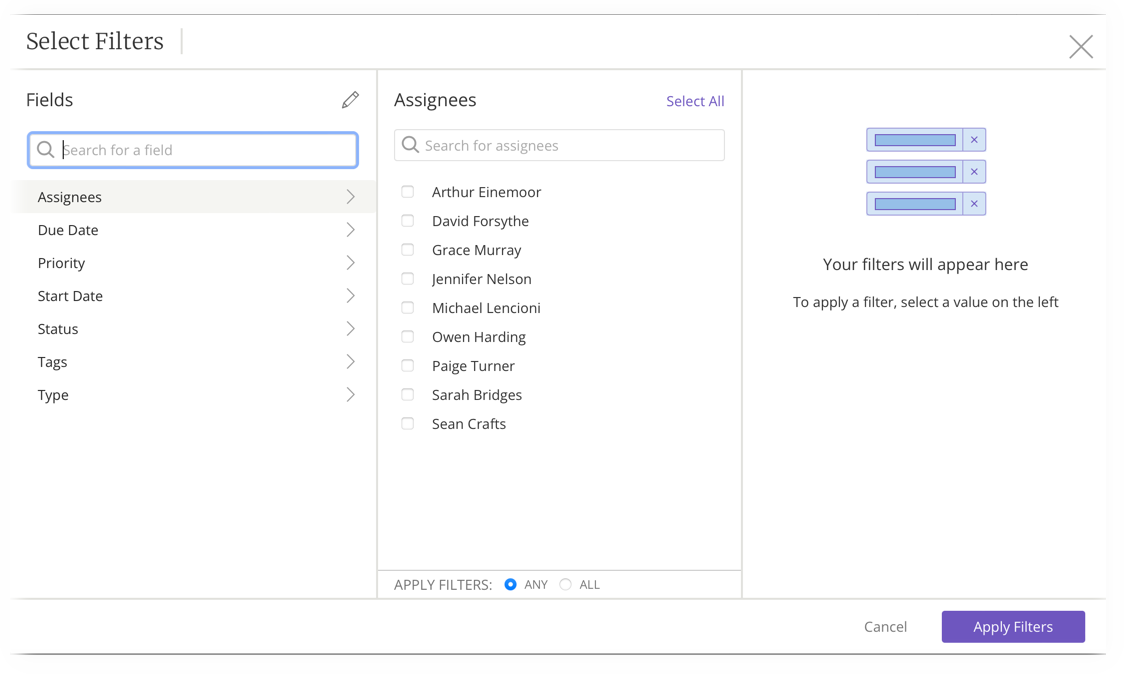Check the box for Arthur Einemoor
This screenshot has height=674, width=1124.
coord(407,191)
